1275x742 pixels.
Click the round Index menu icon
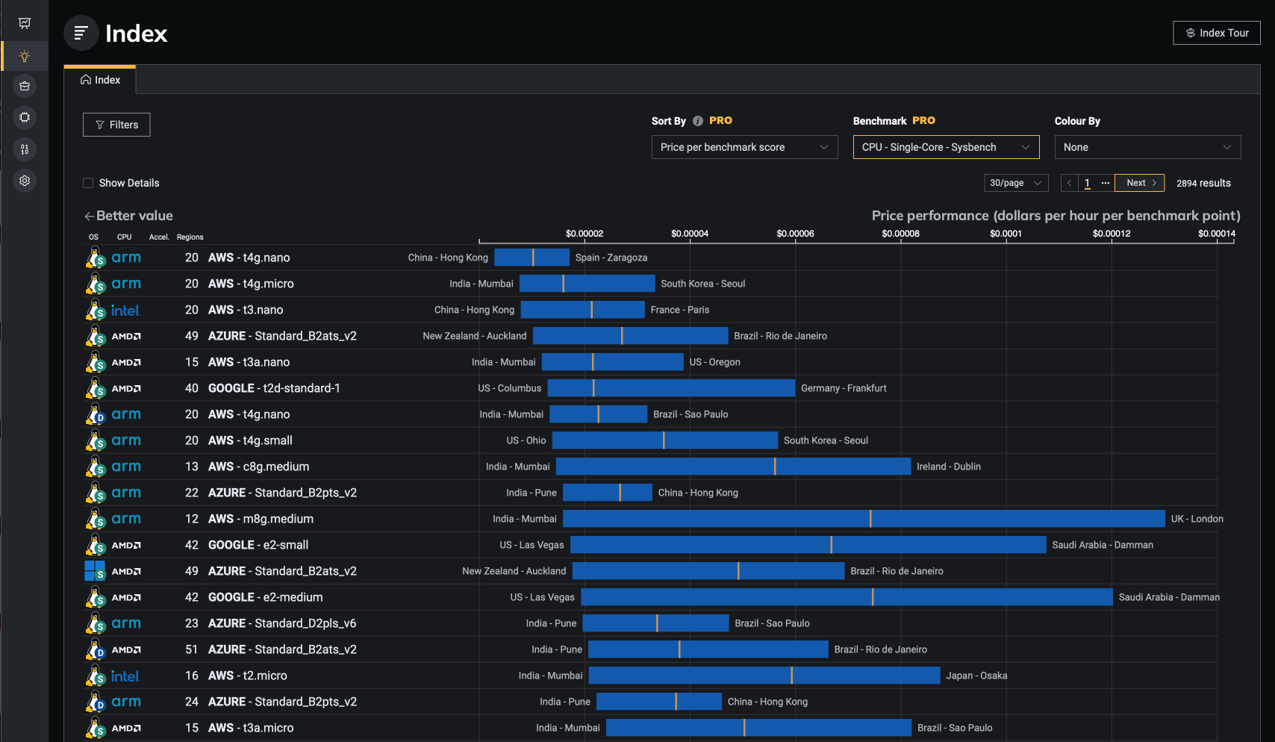[x=81, y=33]
